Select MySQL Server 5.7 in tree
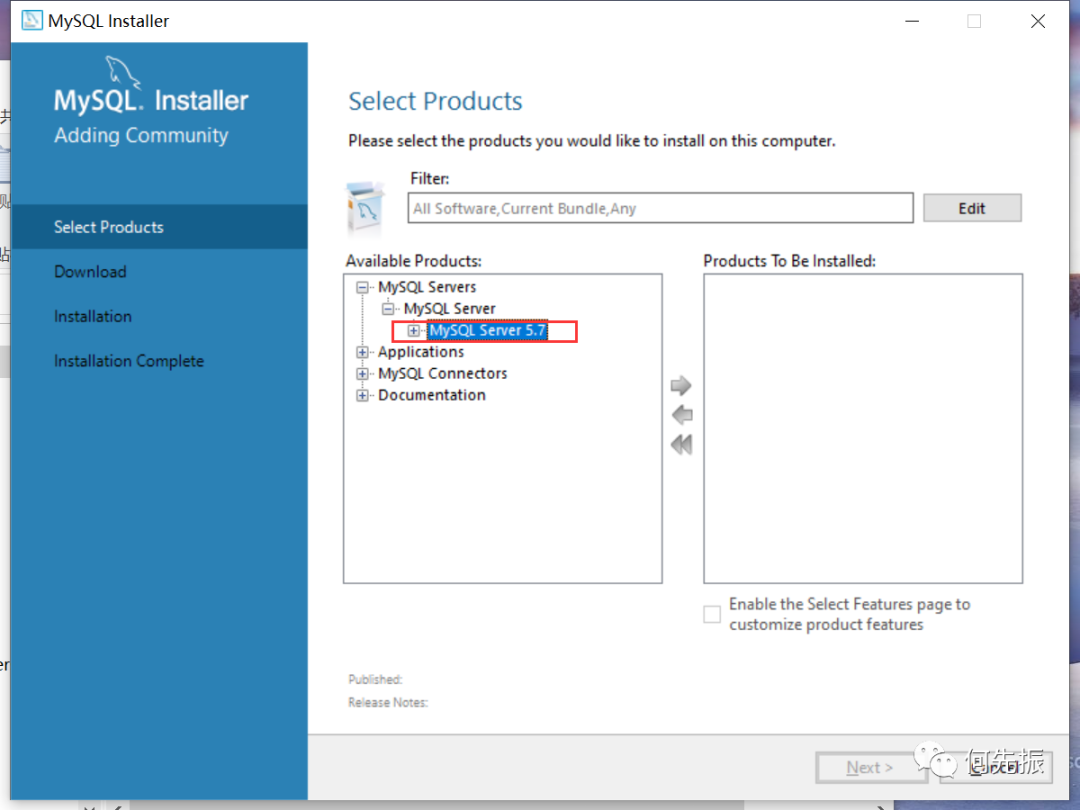 tap(488, 331)
